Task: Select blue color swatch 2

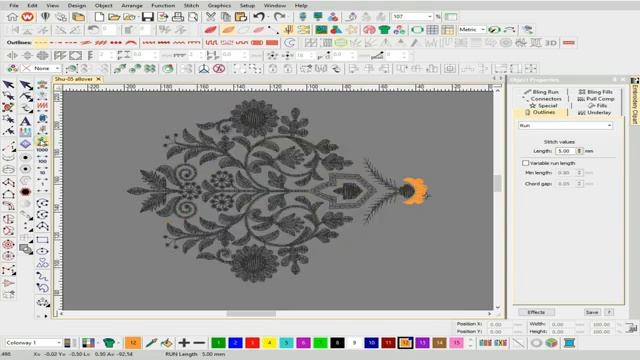Action: pyautogui.click(x=235, y=343)
